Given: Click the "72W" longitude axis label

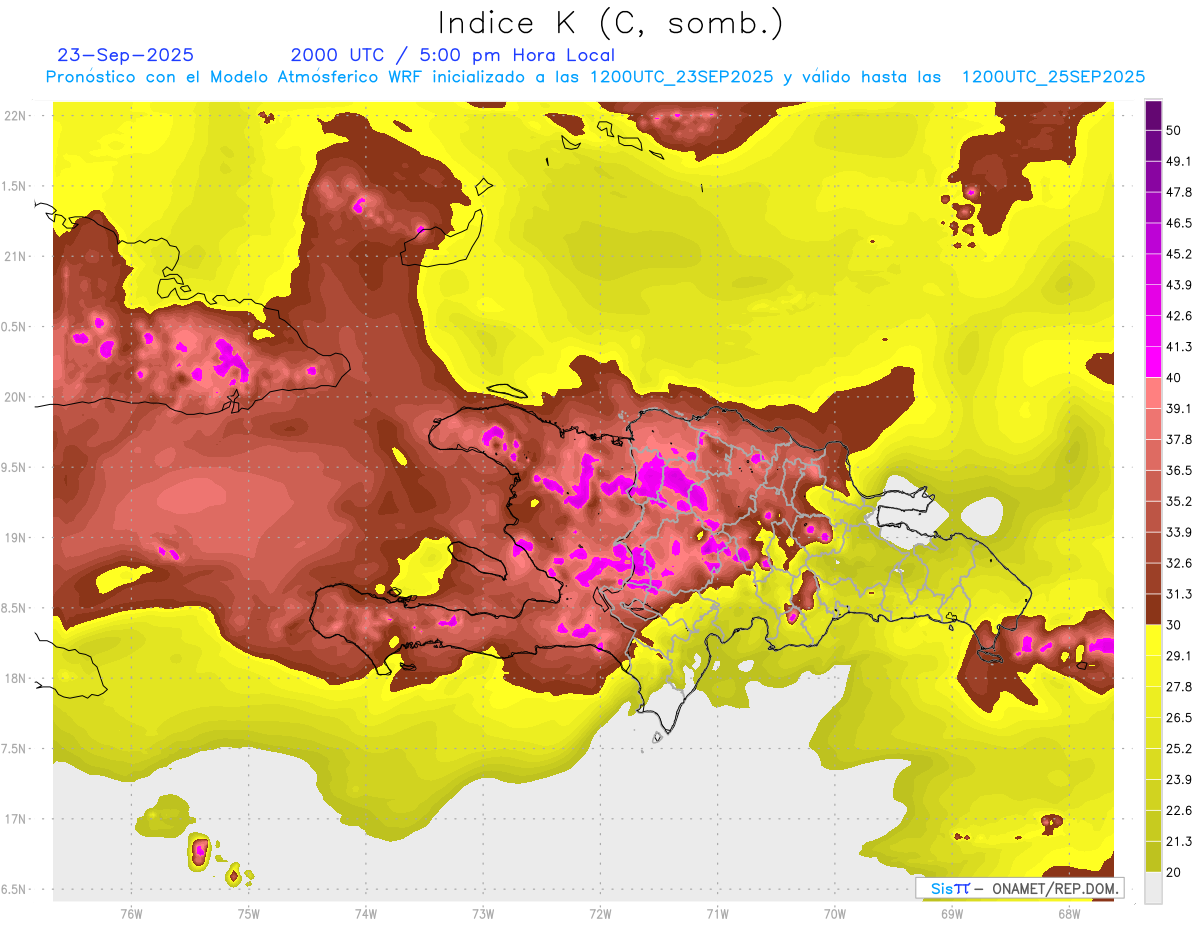Looking at the screenshot, I should point(600,914).
